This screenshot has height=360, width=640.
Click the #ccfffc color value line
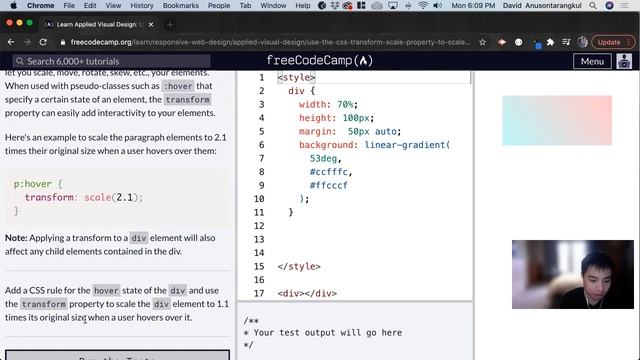[x=331, y=172]
